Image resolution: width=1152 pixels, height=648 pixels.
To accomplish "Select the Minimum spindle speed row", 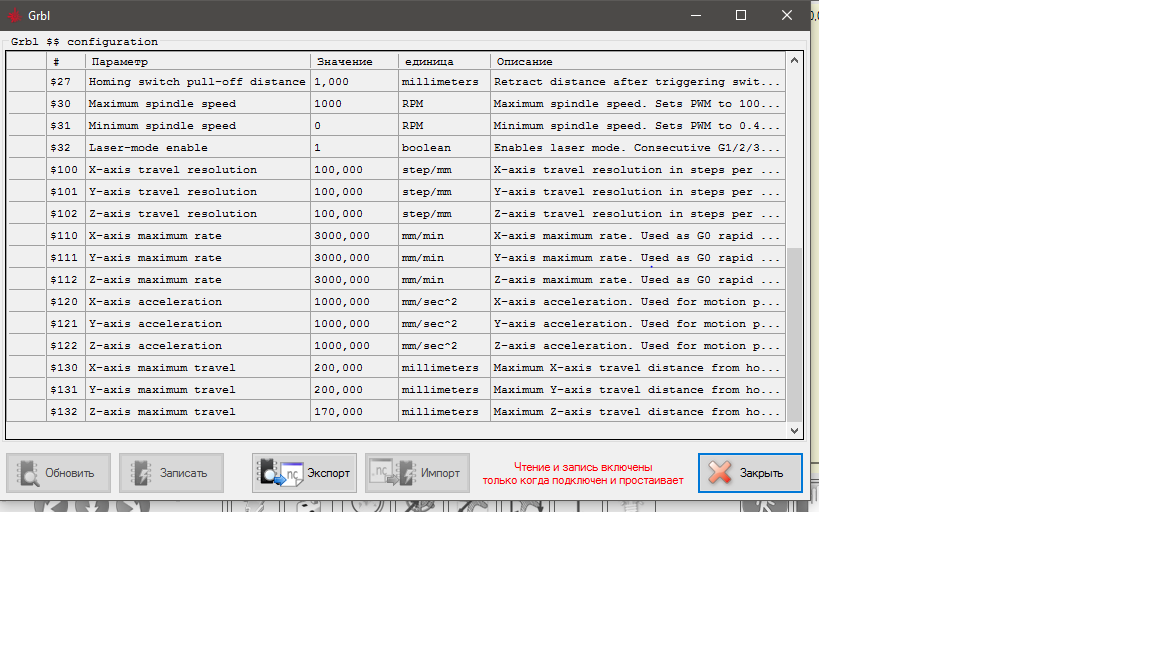I will tap(396, 126).
